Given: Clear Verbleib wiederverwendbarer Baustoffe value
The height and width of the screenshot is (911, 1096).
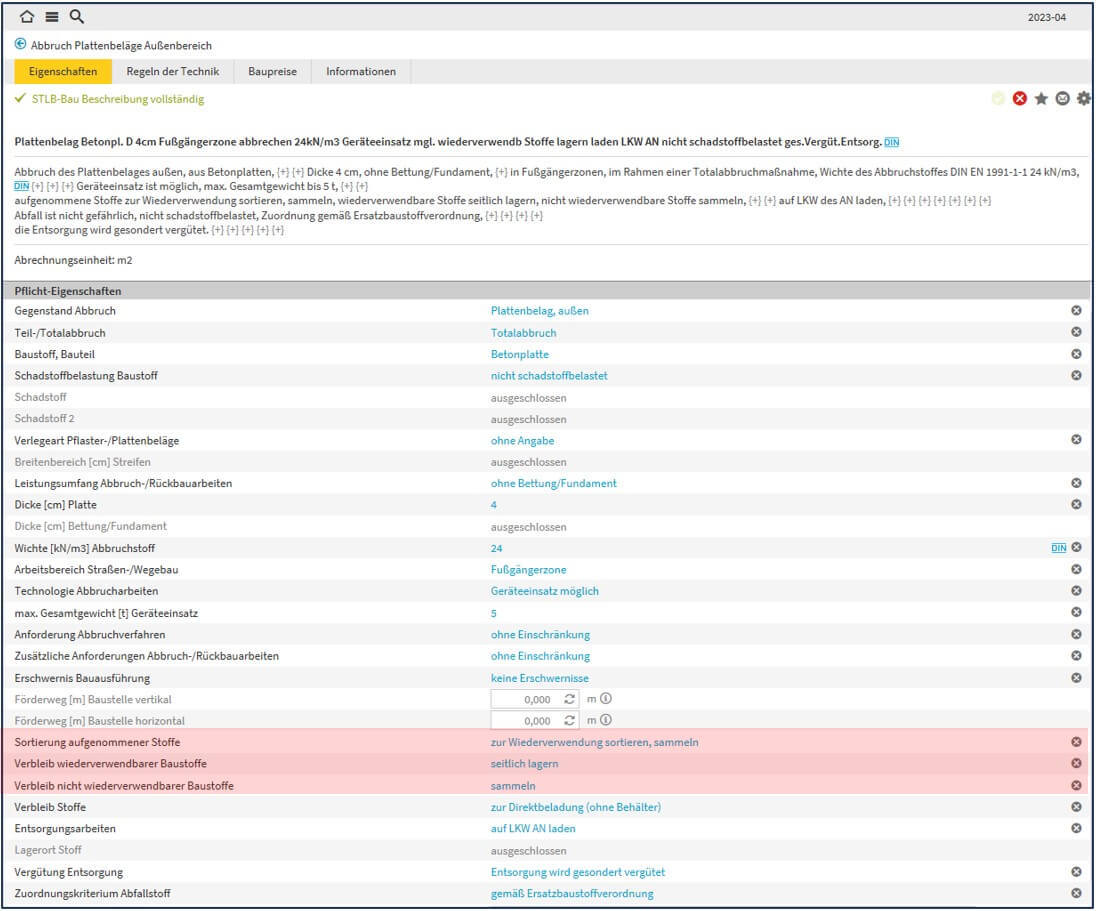Looking at the screenshot, I should [1076, 763].
